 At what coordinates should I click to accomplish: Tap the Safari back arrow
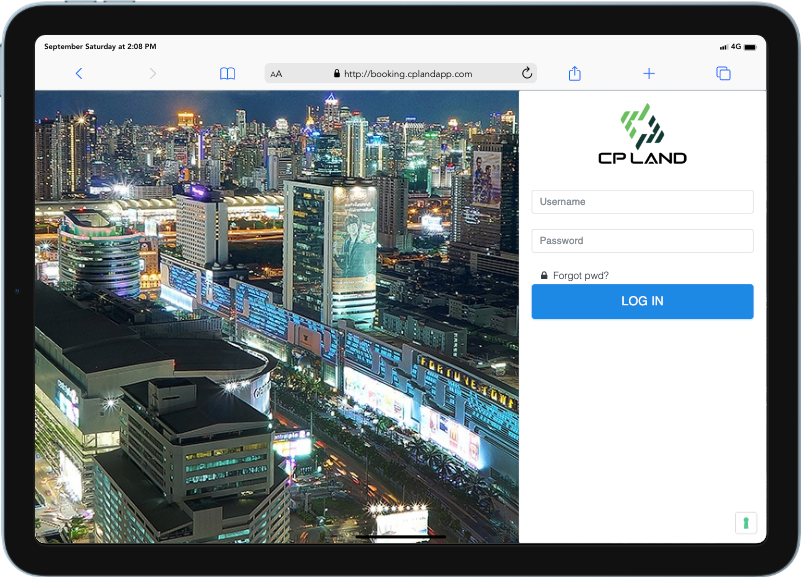point(79,73)
